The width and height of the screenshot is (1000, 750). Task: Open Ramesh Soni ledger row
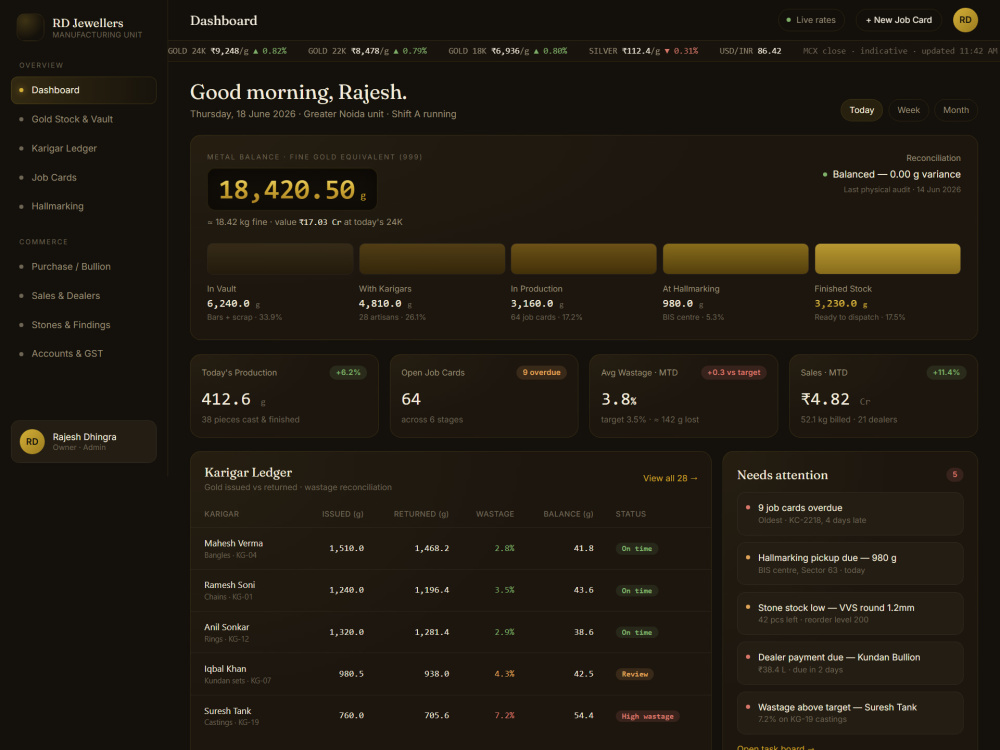pyautogui.click(x=450, y=591)
